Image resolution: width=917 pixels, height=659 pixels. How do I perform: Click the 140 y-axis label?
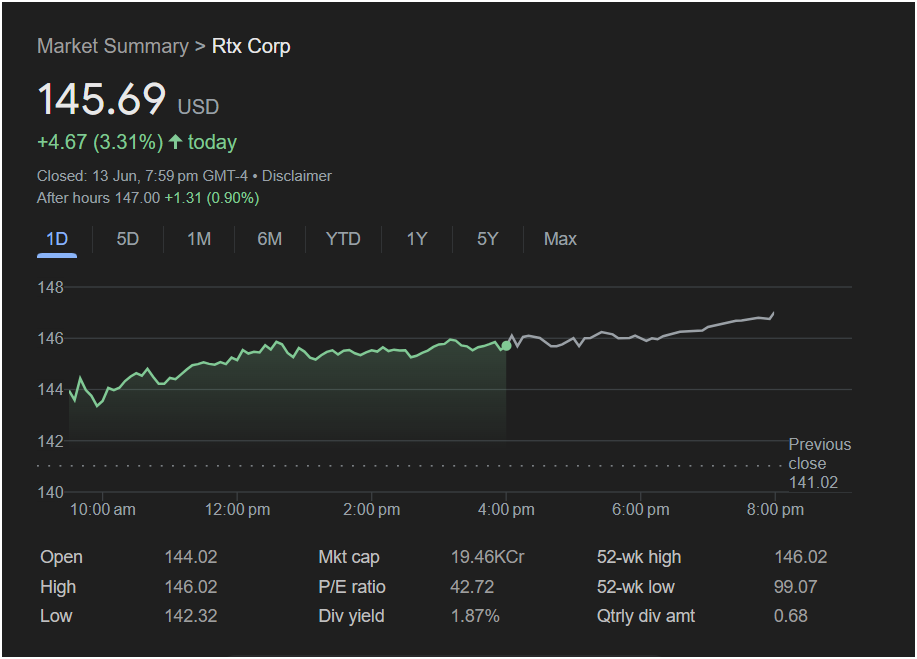pos(50,492)
